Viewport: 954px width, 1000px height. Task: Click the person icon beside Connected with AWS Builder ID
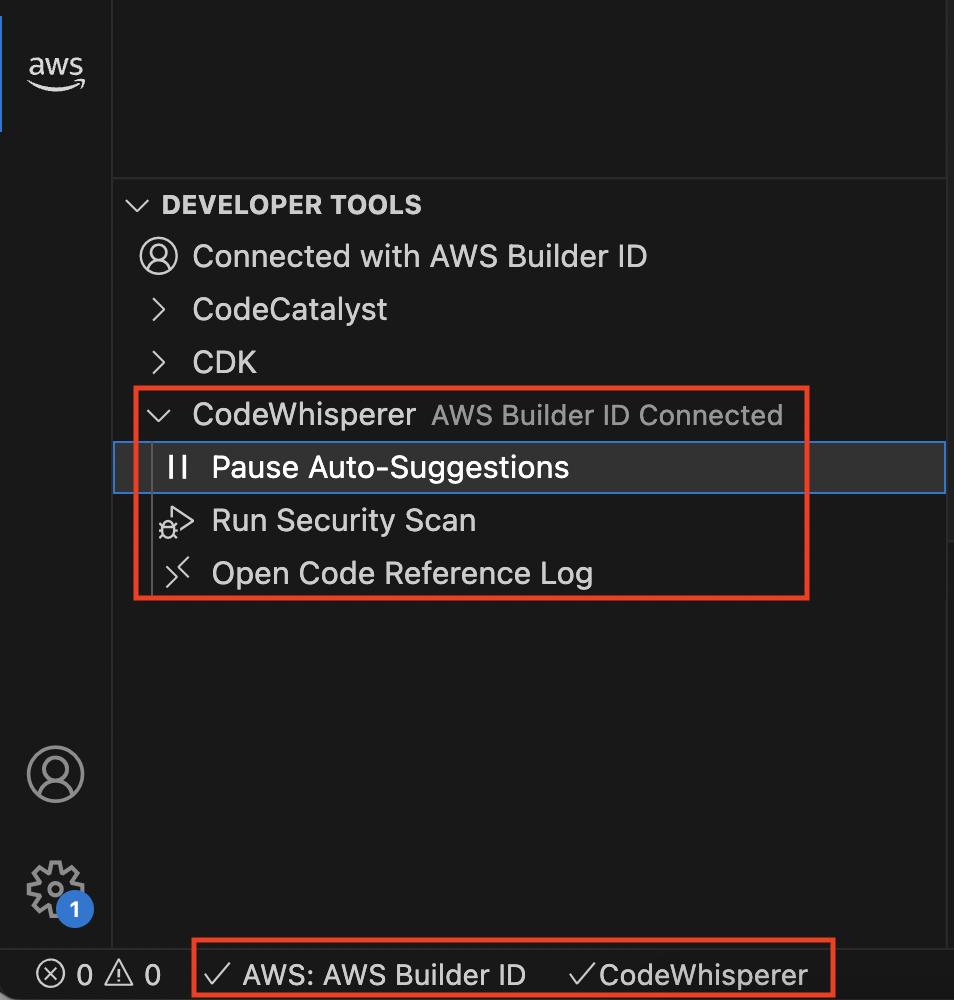point(158,256)
